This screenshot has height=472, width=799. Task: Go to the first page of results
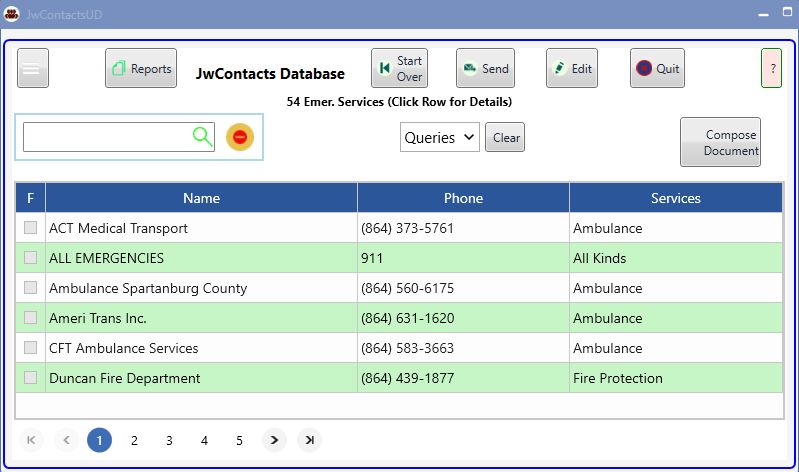pyautogui.click(x=31, y=440)
